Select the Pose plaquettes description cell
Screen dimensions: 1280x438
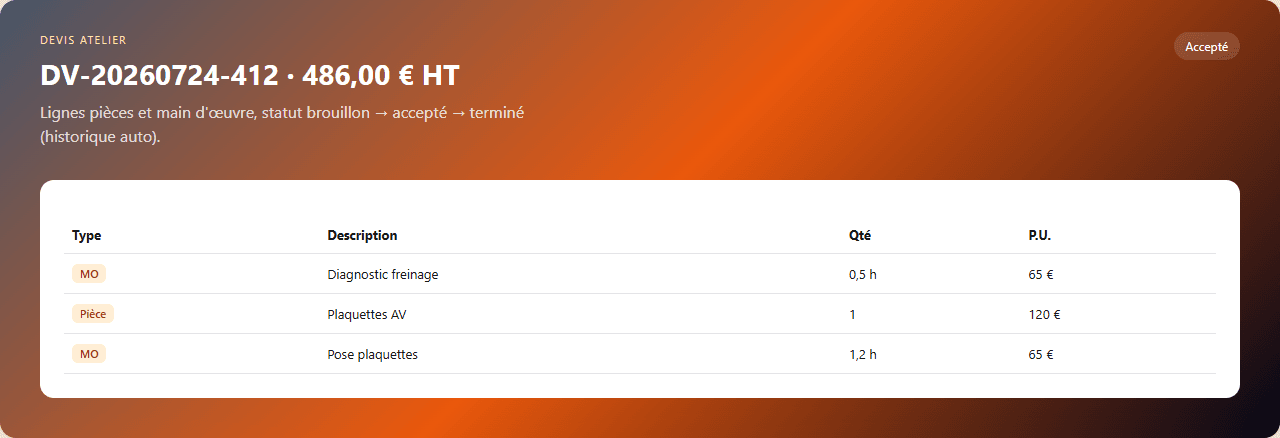coord(373,354)
